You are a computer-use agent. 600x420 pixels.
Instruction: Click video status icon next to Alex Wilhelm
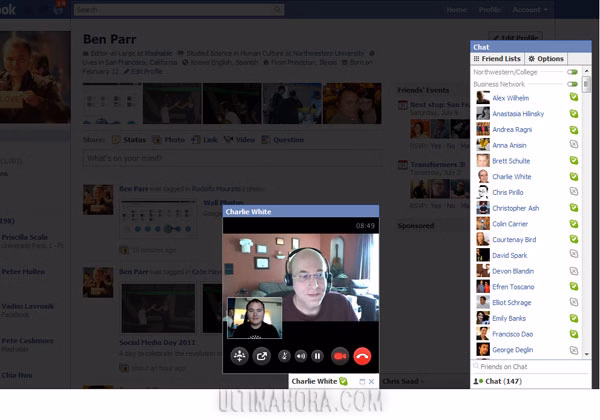click(573, 99)
